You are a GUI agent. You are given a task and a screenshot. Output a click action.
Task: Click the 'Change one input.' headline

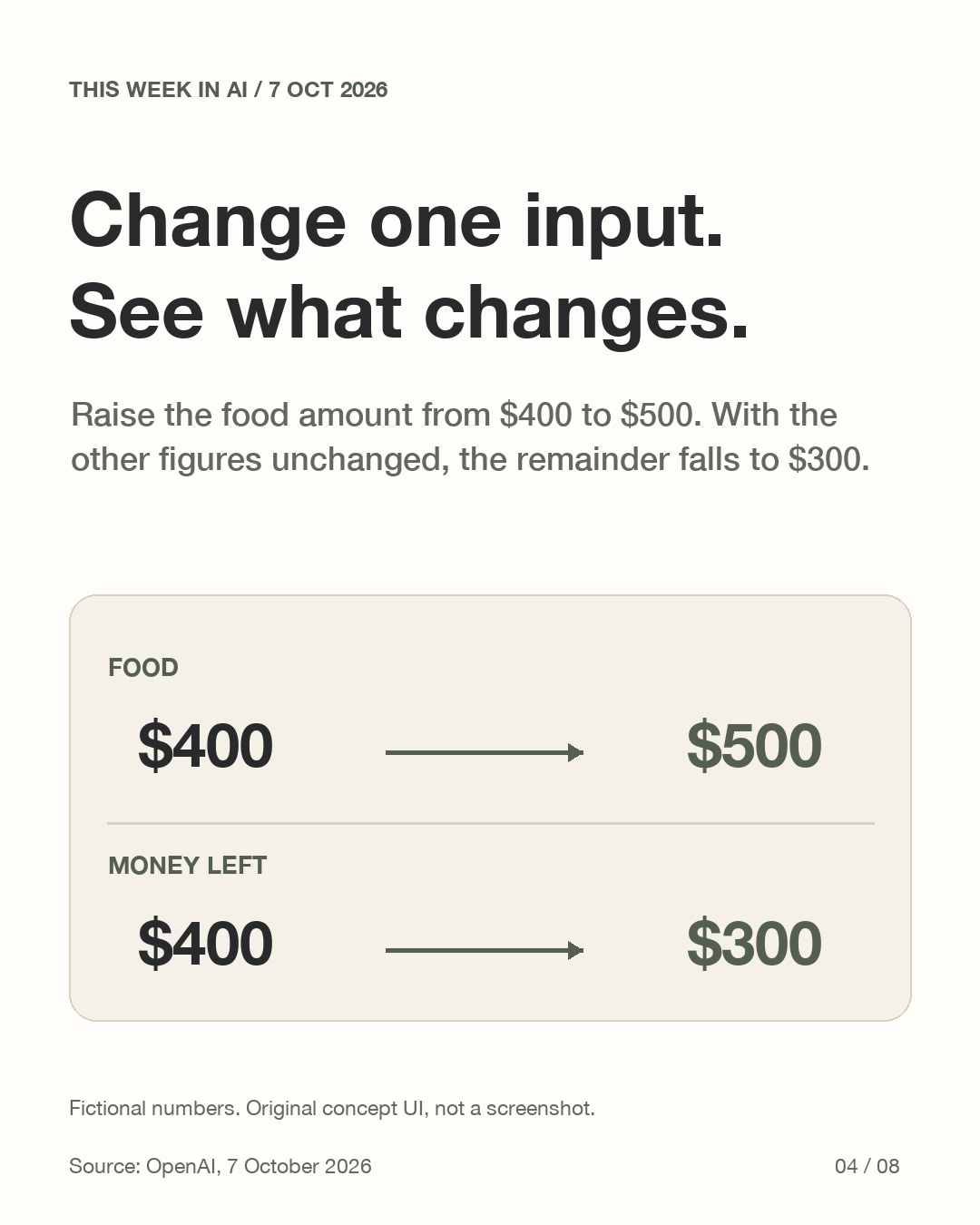tap(397, 220)
